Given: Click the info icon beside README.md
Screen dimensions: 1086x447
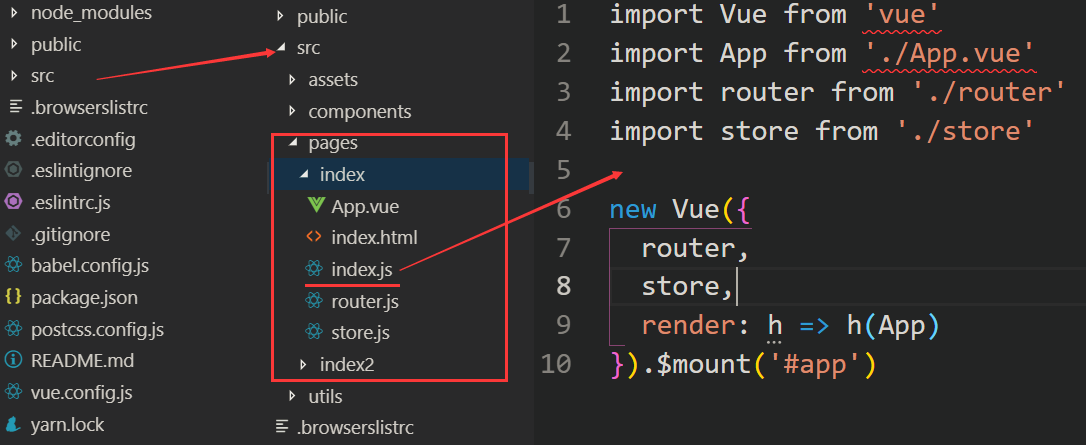Looking at the screenshot, I should pyautogui.click(x=14, y=360).
